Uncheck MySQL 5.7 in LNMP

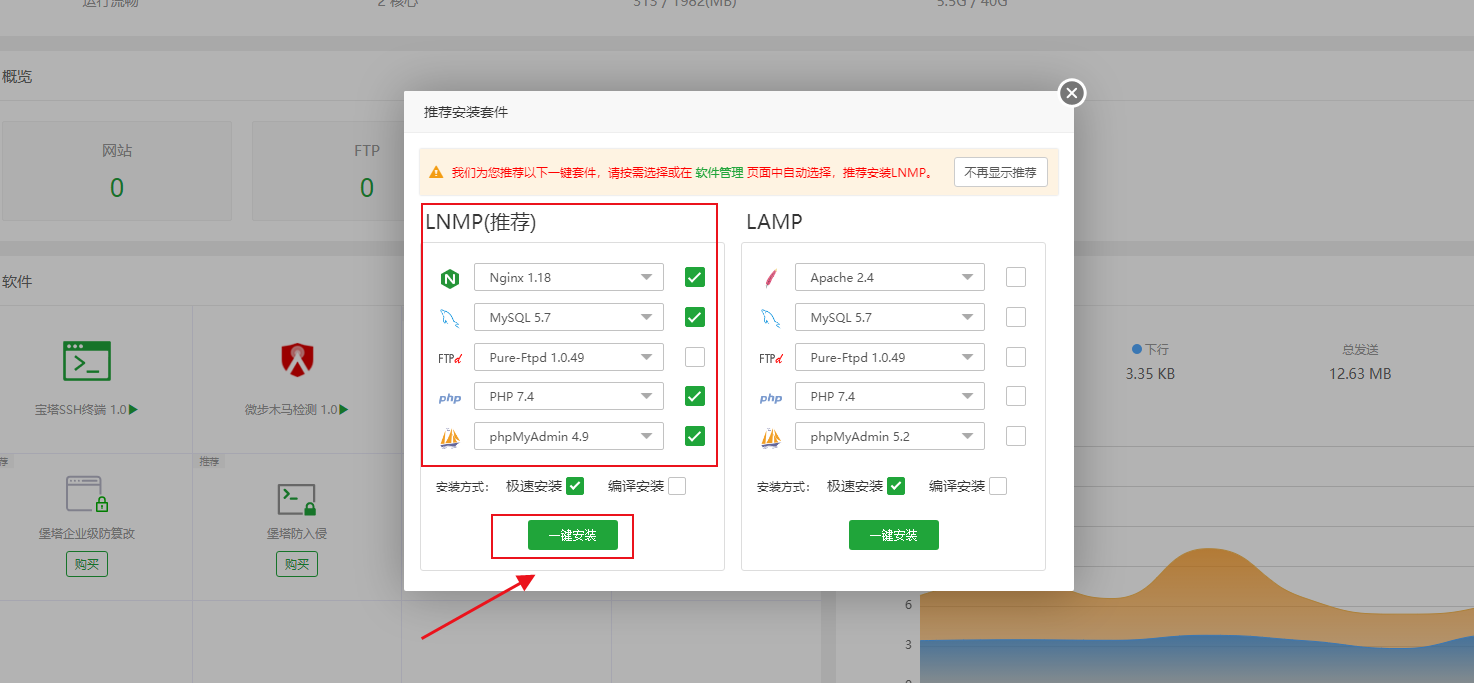695,317
